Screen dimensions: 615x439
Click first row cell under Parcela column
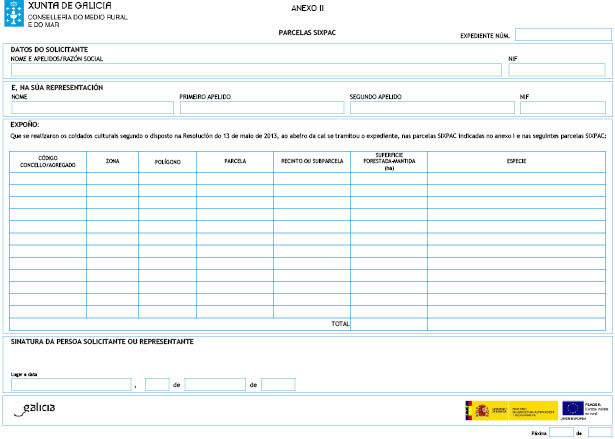235,179
